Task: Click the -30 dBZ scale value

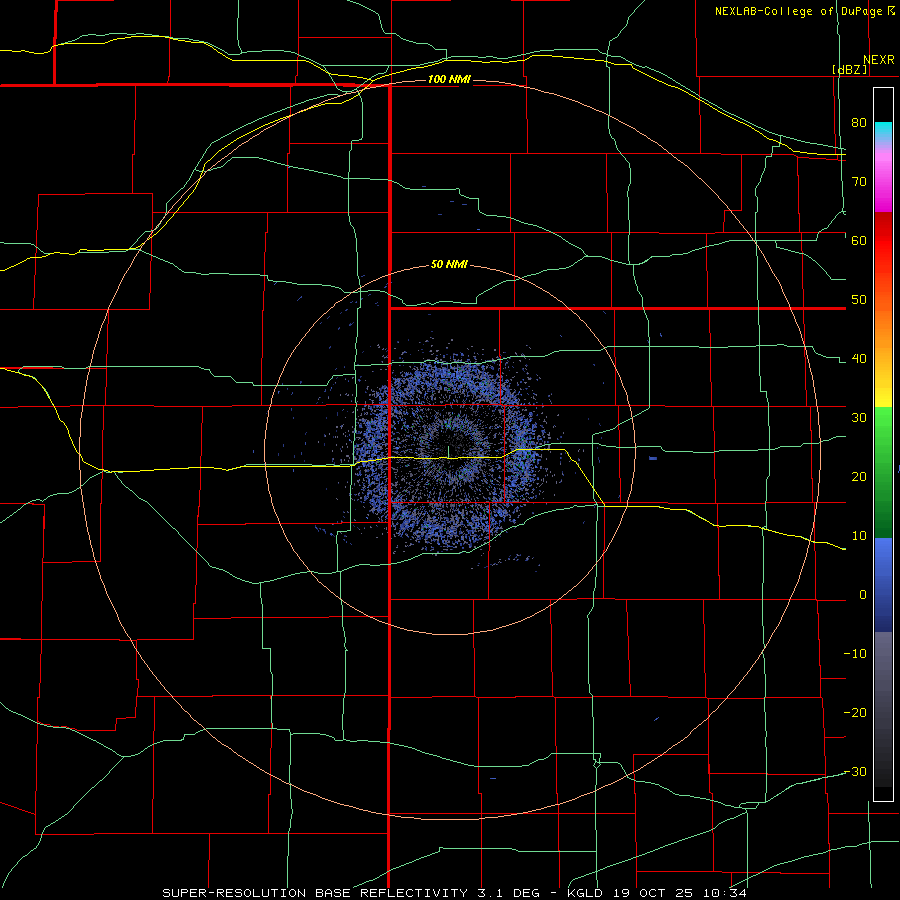Action: click(x=855, y=771)
